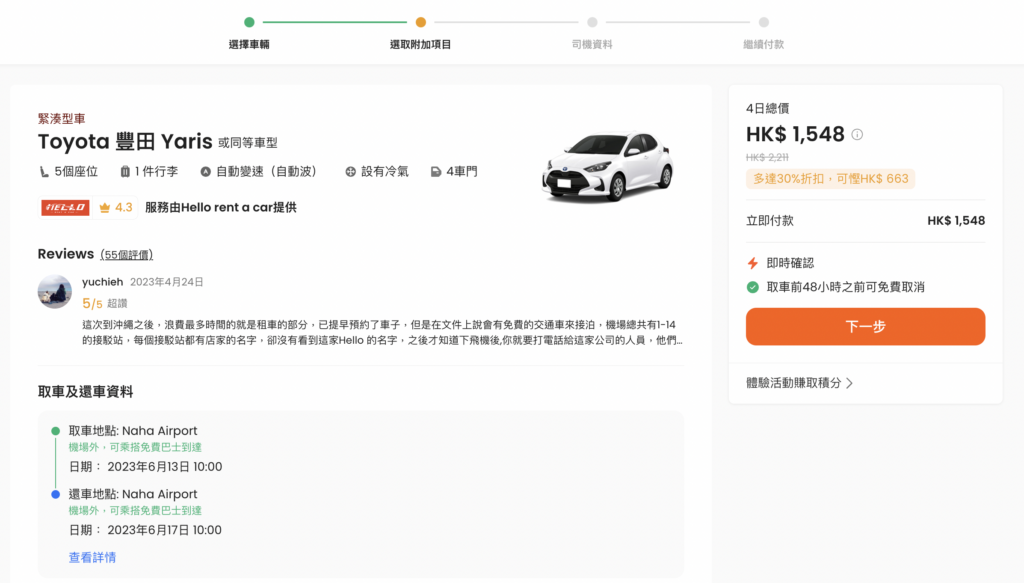Image resolution: width=1024 pixels, height=583 pixels.
Task: Expand 體驗活動賺取積分 chevron
Action: click(x=850, y=383)
